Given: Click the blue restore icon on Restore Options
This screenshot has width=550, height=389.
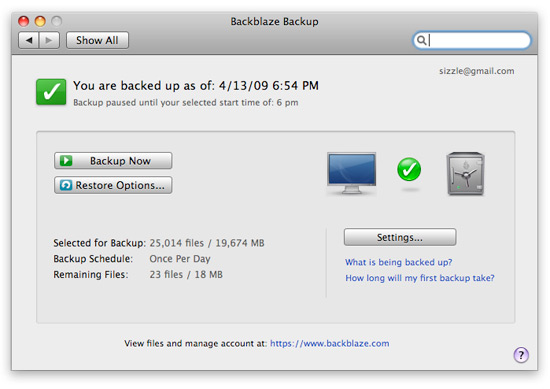Looking at the screenshot, I should pos(66,185).
